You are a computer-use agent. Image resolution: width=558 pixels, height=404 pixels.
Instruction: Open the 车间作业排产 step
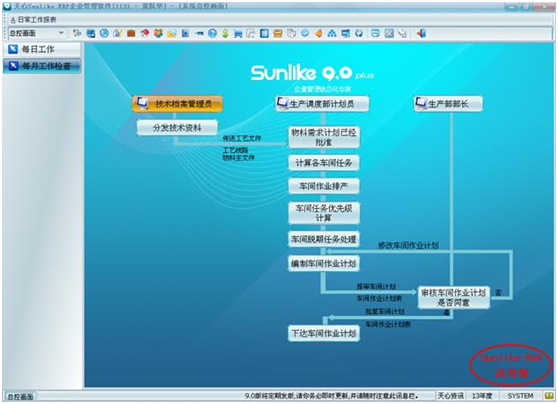323,186
